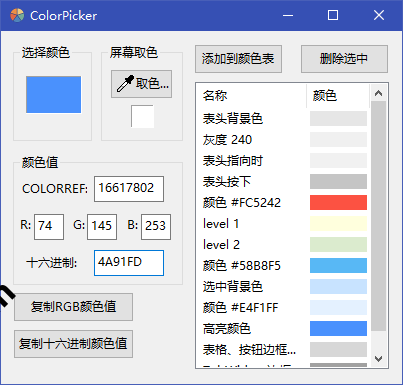Click the B value field showing 253

tap(156, 227)
